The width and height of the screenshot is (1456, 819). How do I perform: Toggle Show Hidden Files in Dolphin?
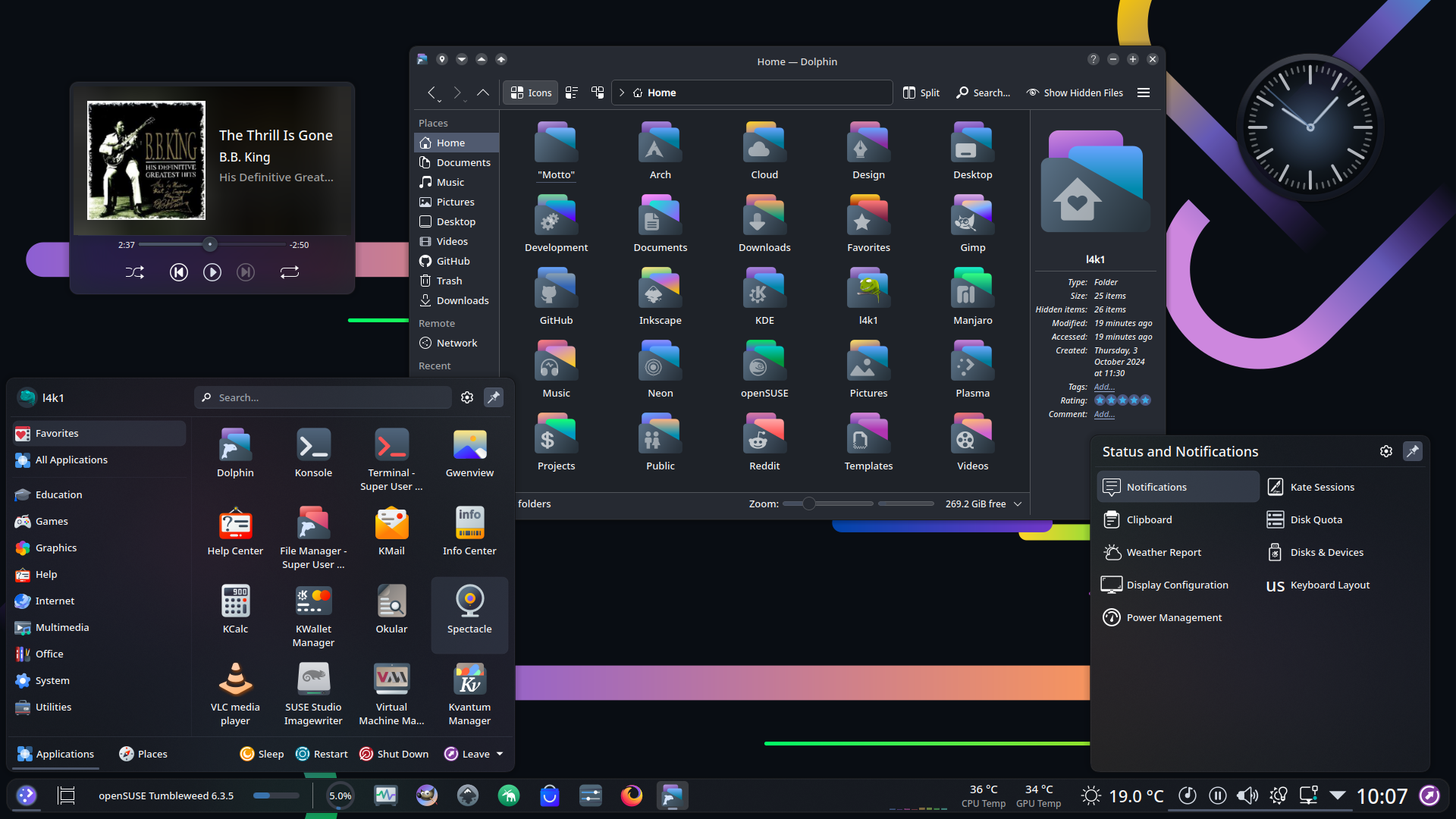coord(1075,93)
